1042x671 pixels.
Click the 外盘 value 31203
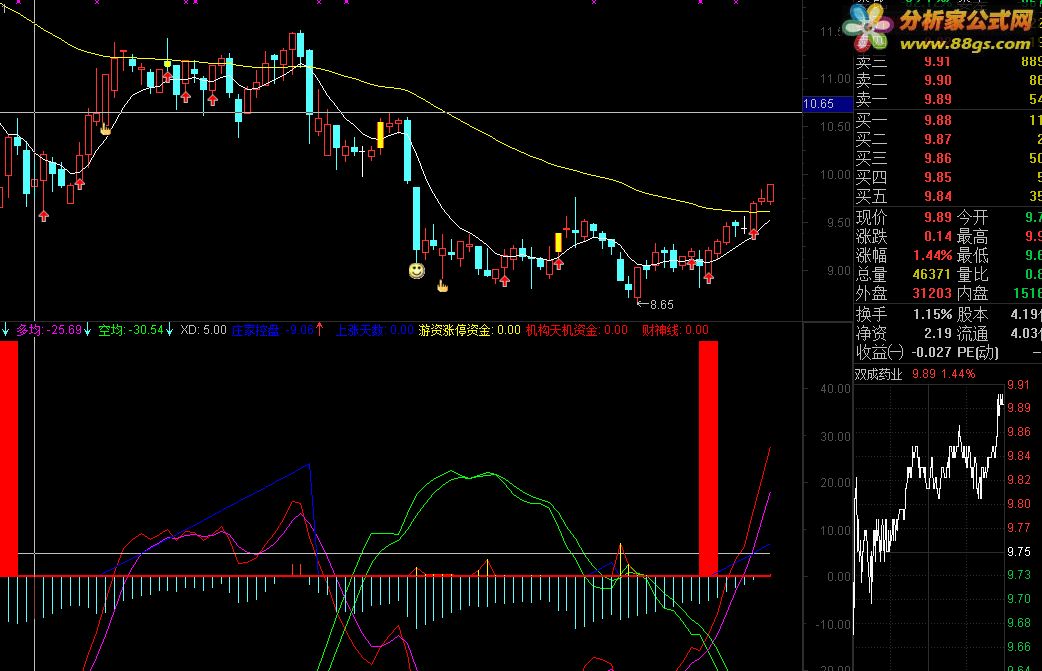(932, 294)
